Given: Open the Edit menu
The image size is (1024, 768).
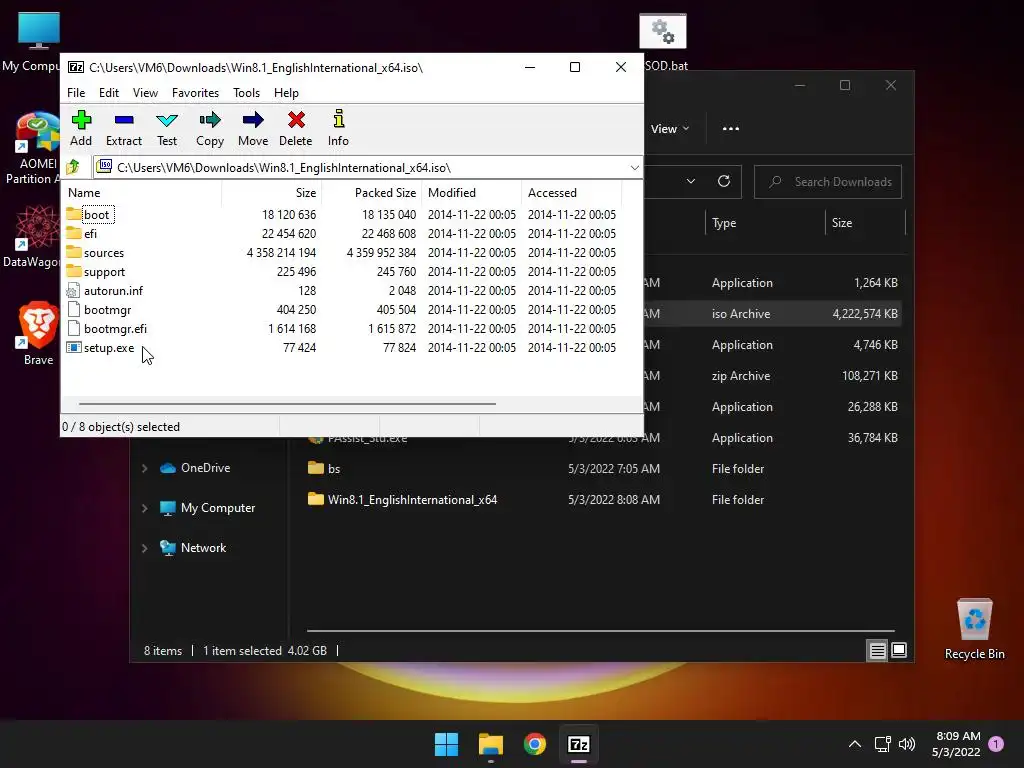Looking at the screenshot, I should [x=108, y=93].
